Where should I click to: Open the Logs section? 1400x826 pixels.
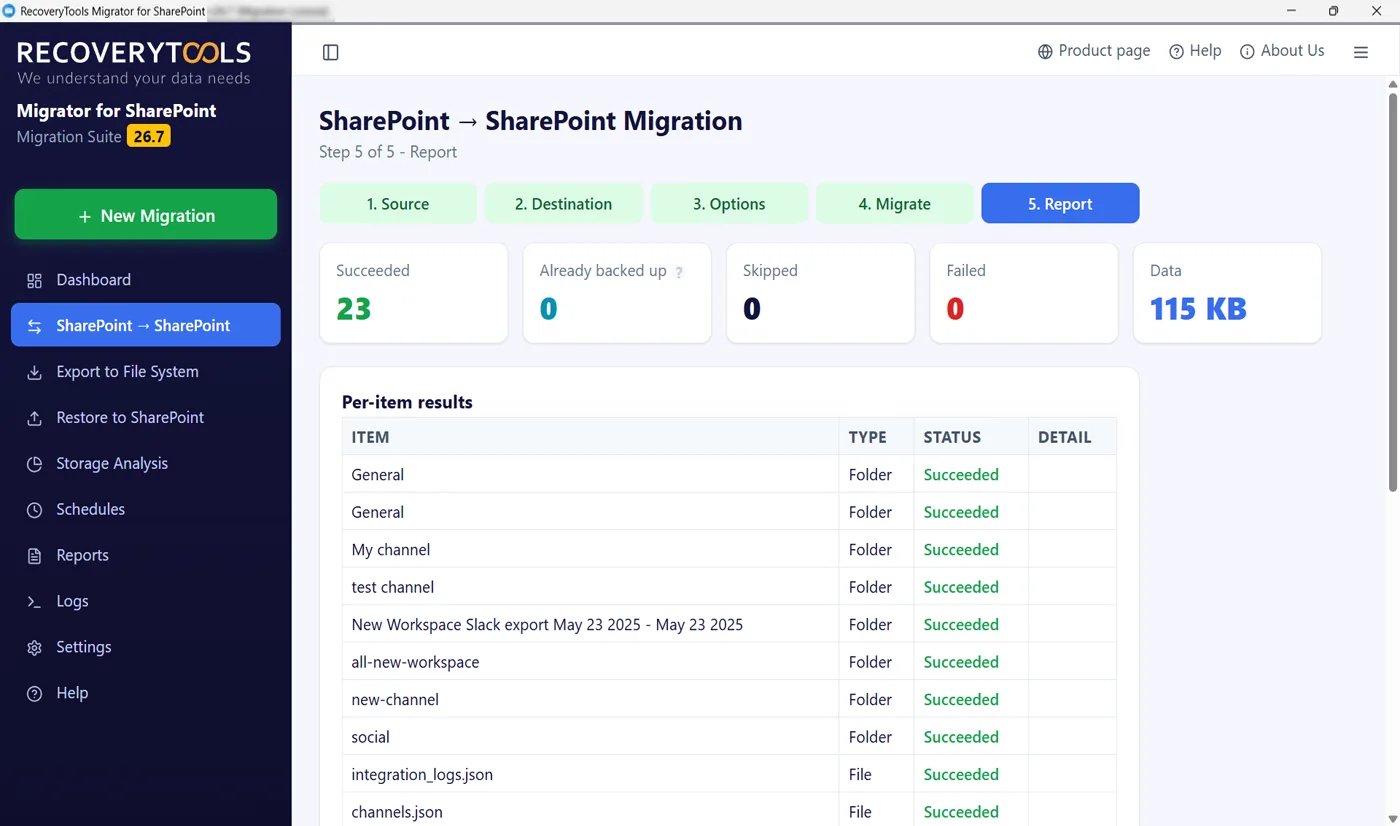(146, 602)
